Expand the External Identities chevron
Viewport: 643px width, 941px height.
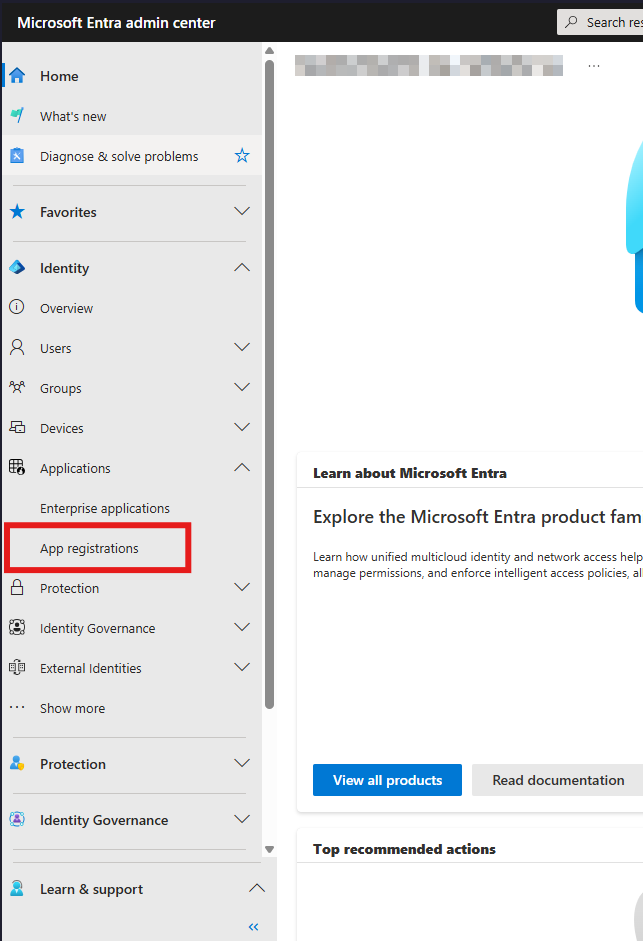[x=242, y=667]
